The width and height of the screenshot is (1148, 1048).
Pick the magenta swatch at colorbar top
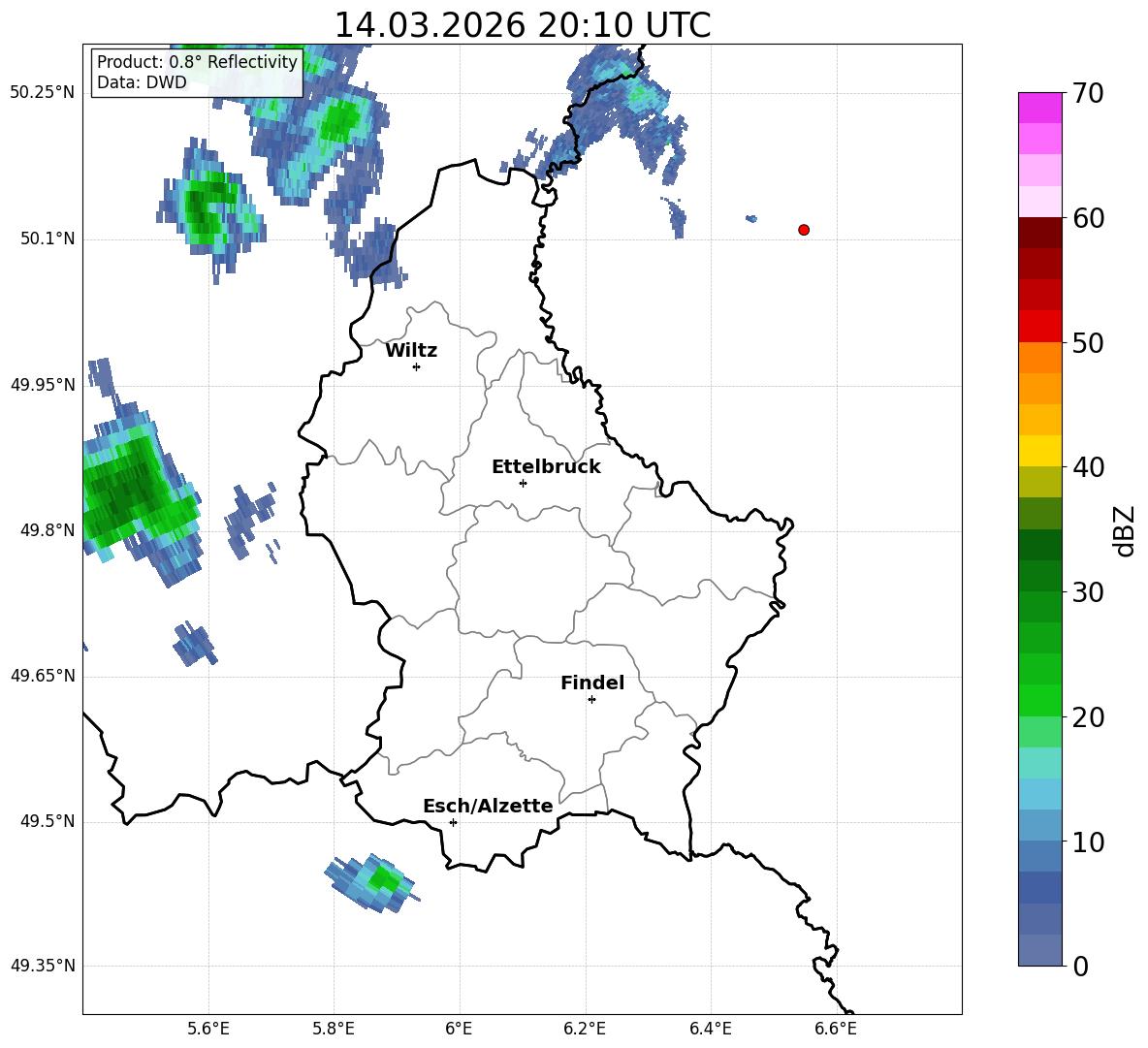(1039, 108)
